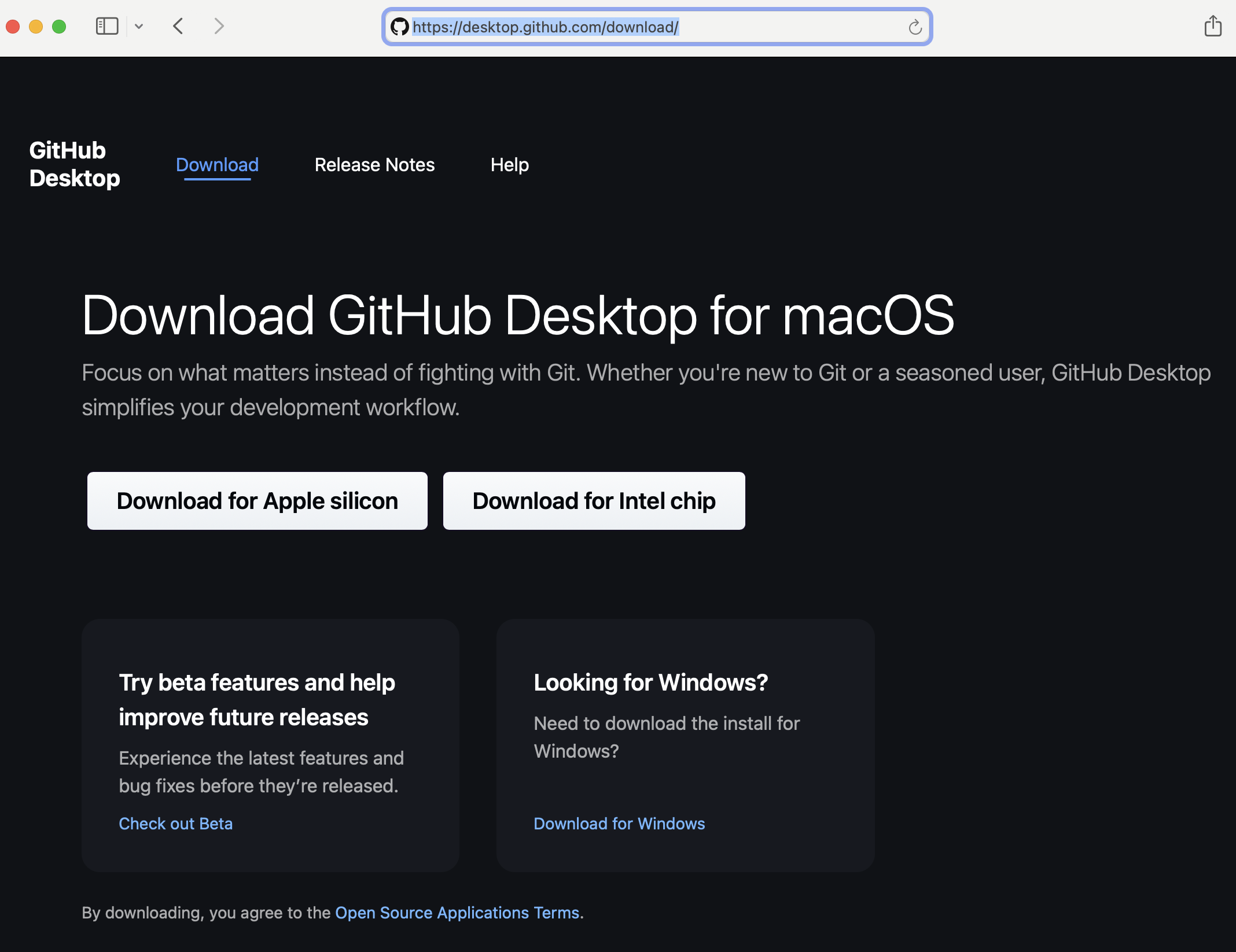
Task: Enter full screen with the green button
Action: pyautogui.click(x=58, y=26)
